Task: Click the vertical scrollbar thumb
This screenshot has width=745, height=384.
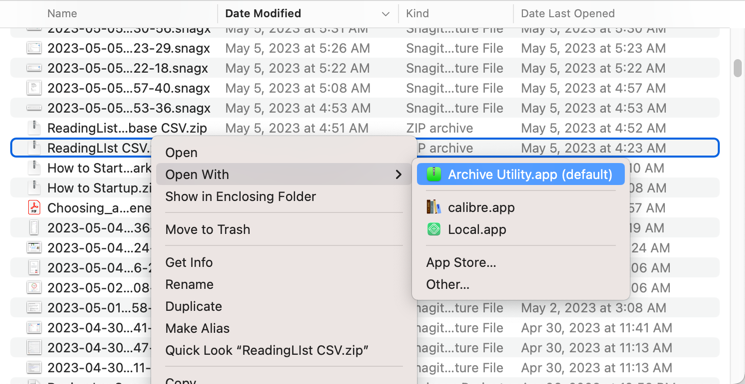Action: [737, 67]
